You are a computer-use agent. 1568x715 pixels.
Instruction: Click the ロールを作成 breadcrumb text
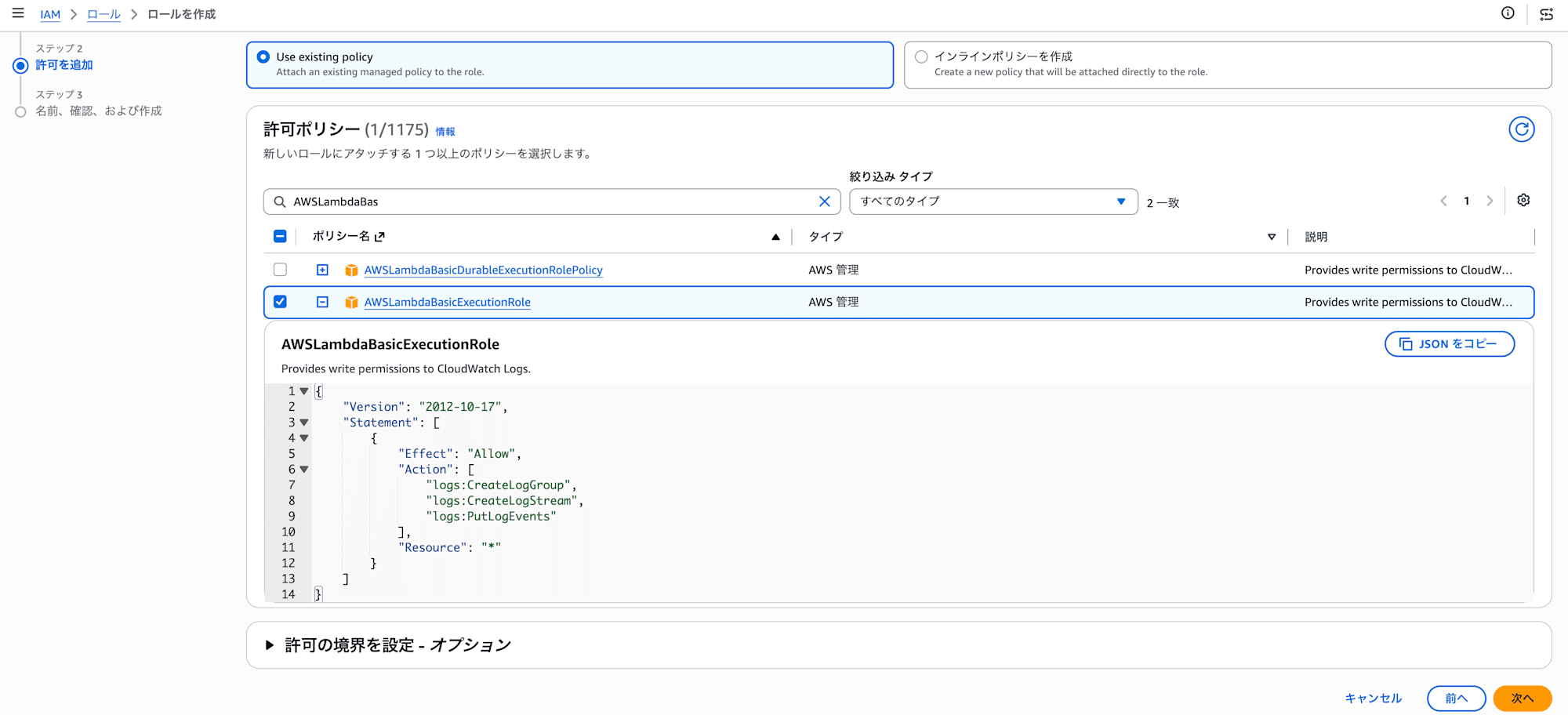[181, 14]
